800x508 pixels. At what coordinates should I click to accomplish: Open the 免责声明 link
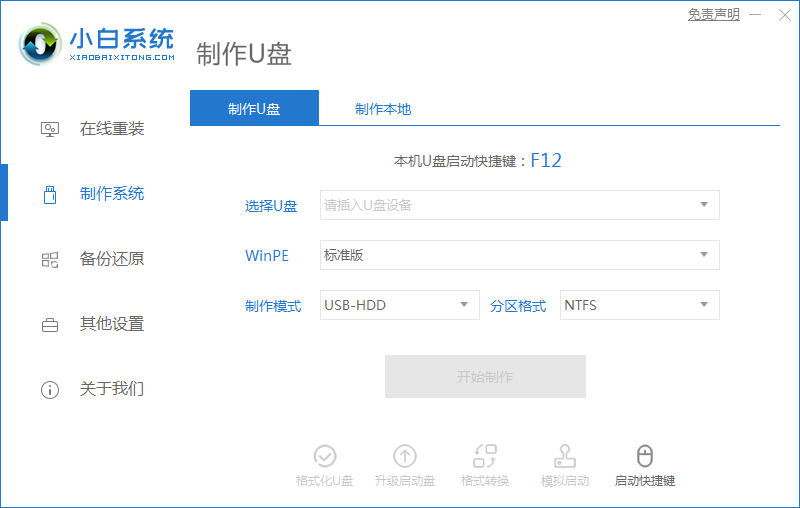pos(713,14)
